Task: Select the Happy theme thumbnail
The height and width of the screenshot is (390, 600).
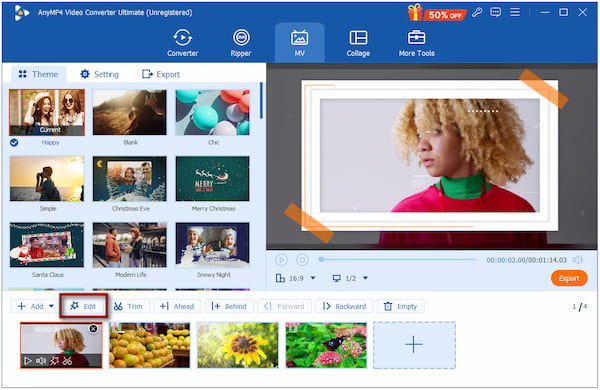Action: point(47,113)
